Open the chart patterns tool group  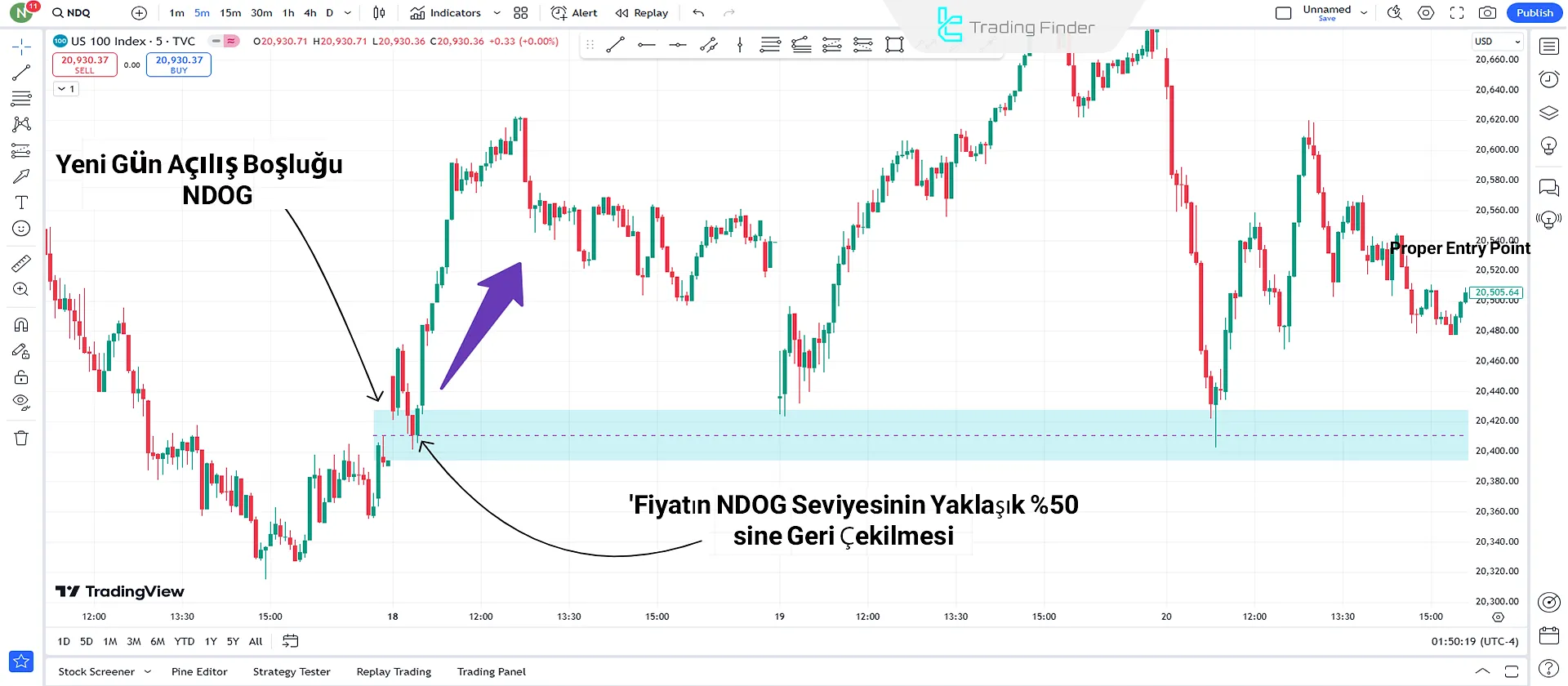click(x=21, y=124)
